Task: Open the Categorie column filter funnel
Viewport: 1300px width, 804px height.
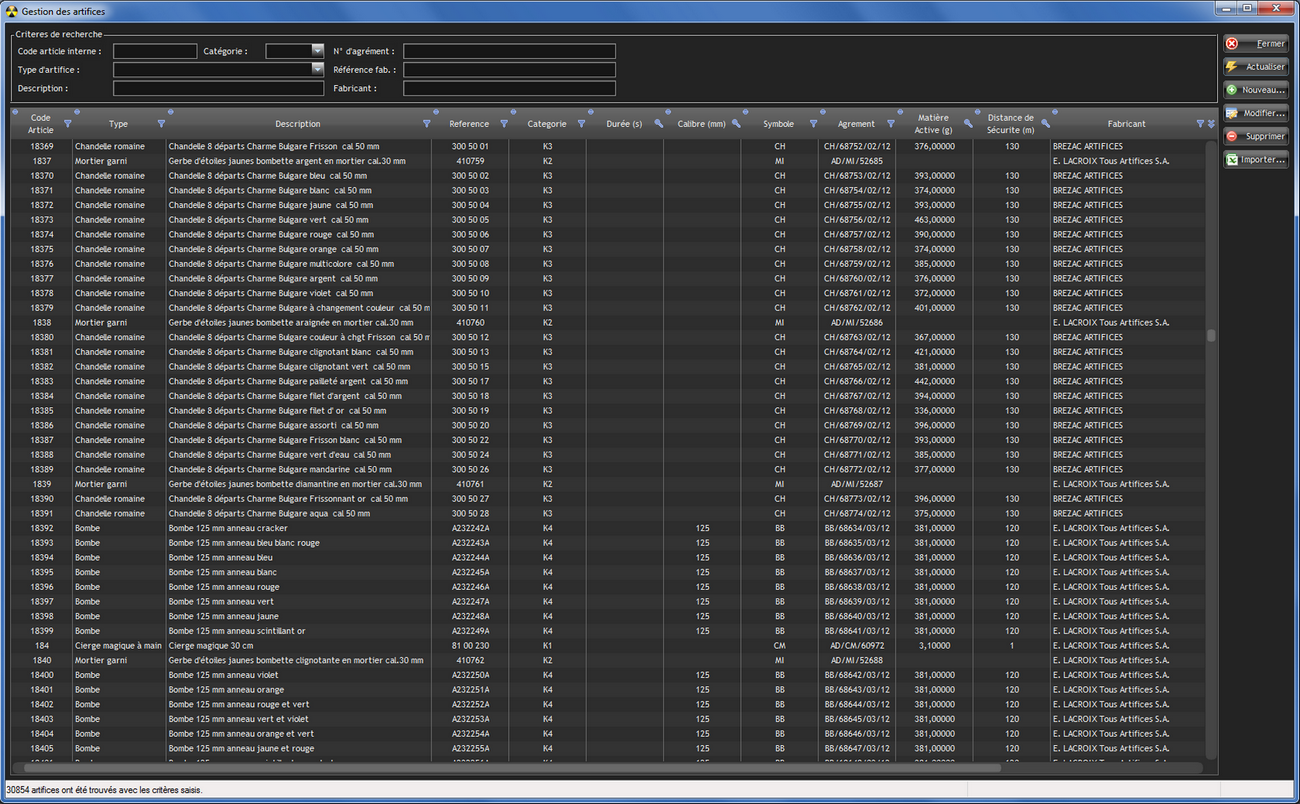Action: (x=581, y=124)
